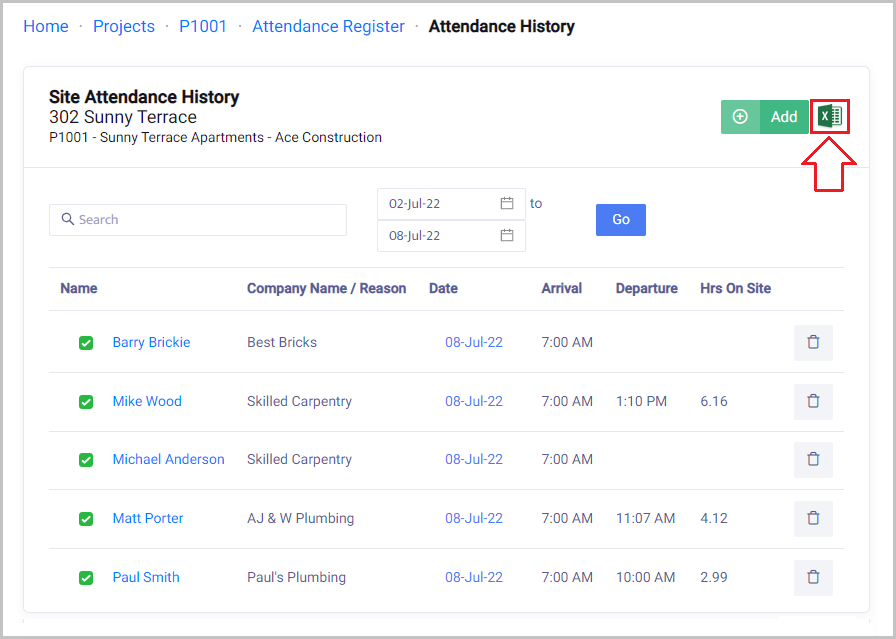Uncheck Barry Brickie's checkbox
The image size is (896, 639).
coord(86,343)
